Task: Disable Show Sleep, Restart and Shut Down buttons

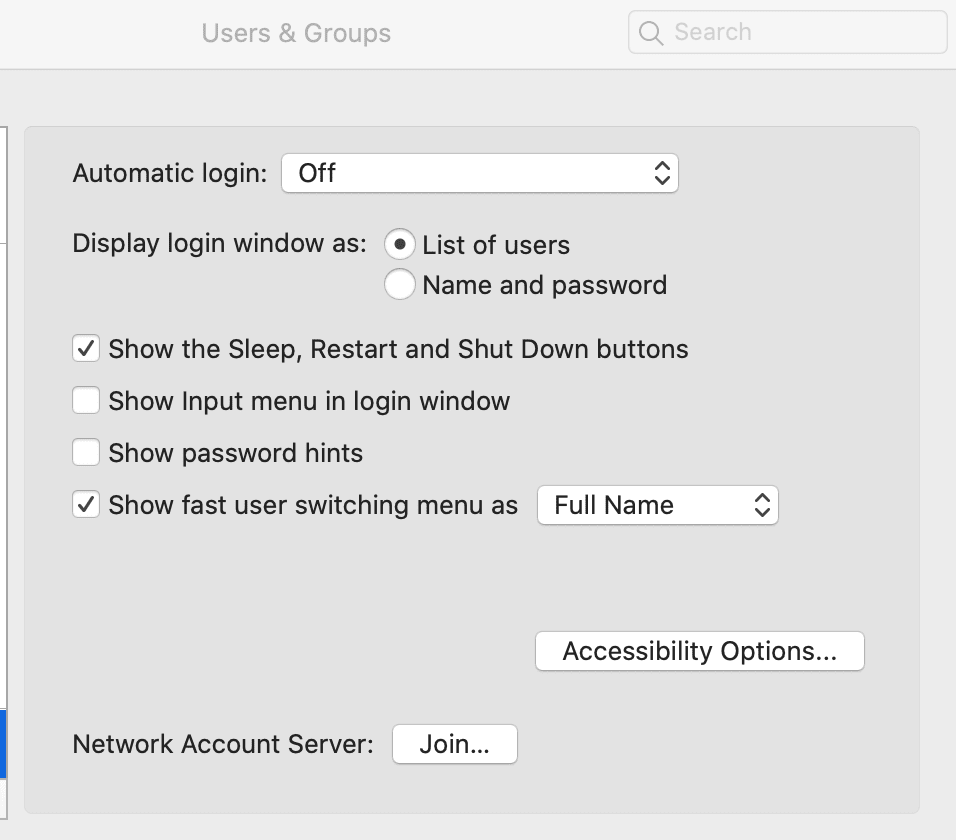Action: click(x=87, y=349)
